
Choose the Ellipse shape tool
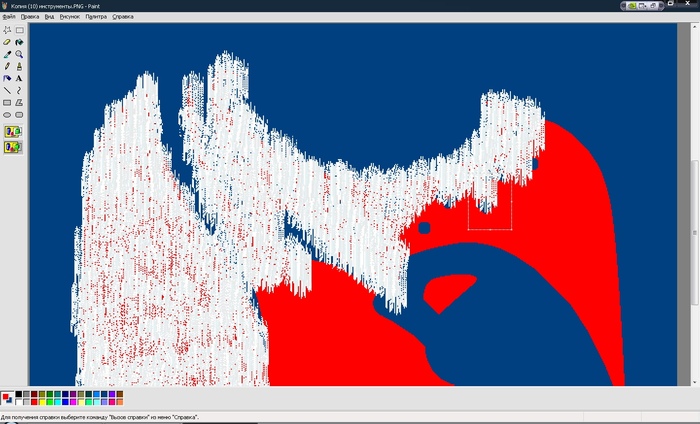click(x=7, y=115)
